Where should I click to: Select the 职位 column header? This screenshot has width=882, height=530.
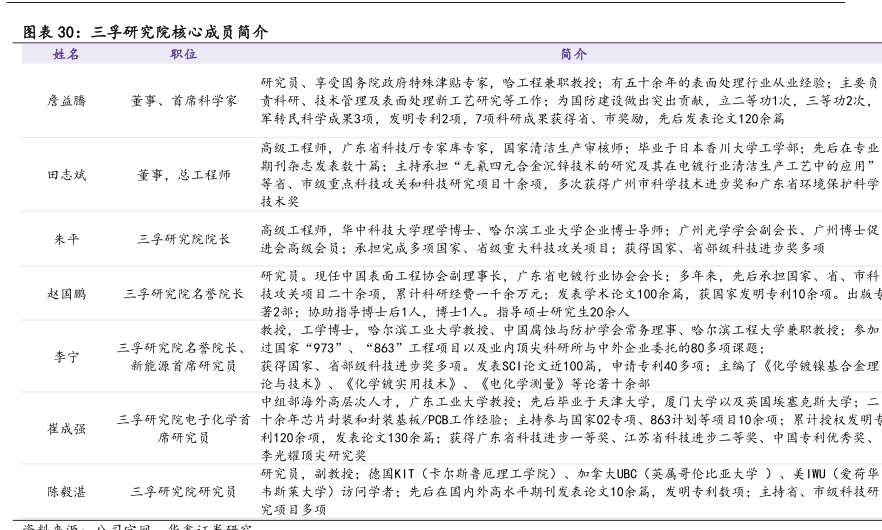pos(183,54)
